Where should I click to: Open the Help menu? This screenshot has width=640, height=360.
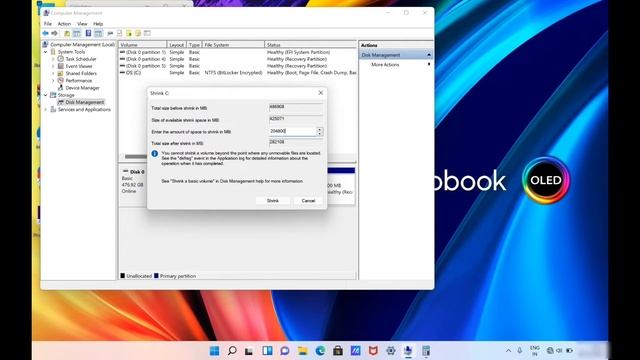[x=98, y=24]
